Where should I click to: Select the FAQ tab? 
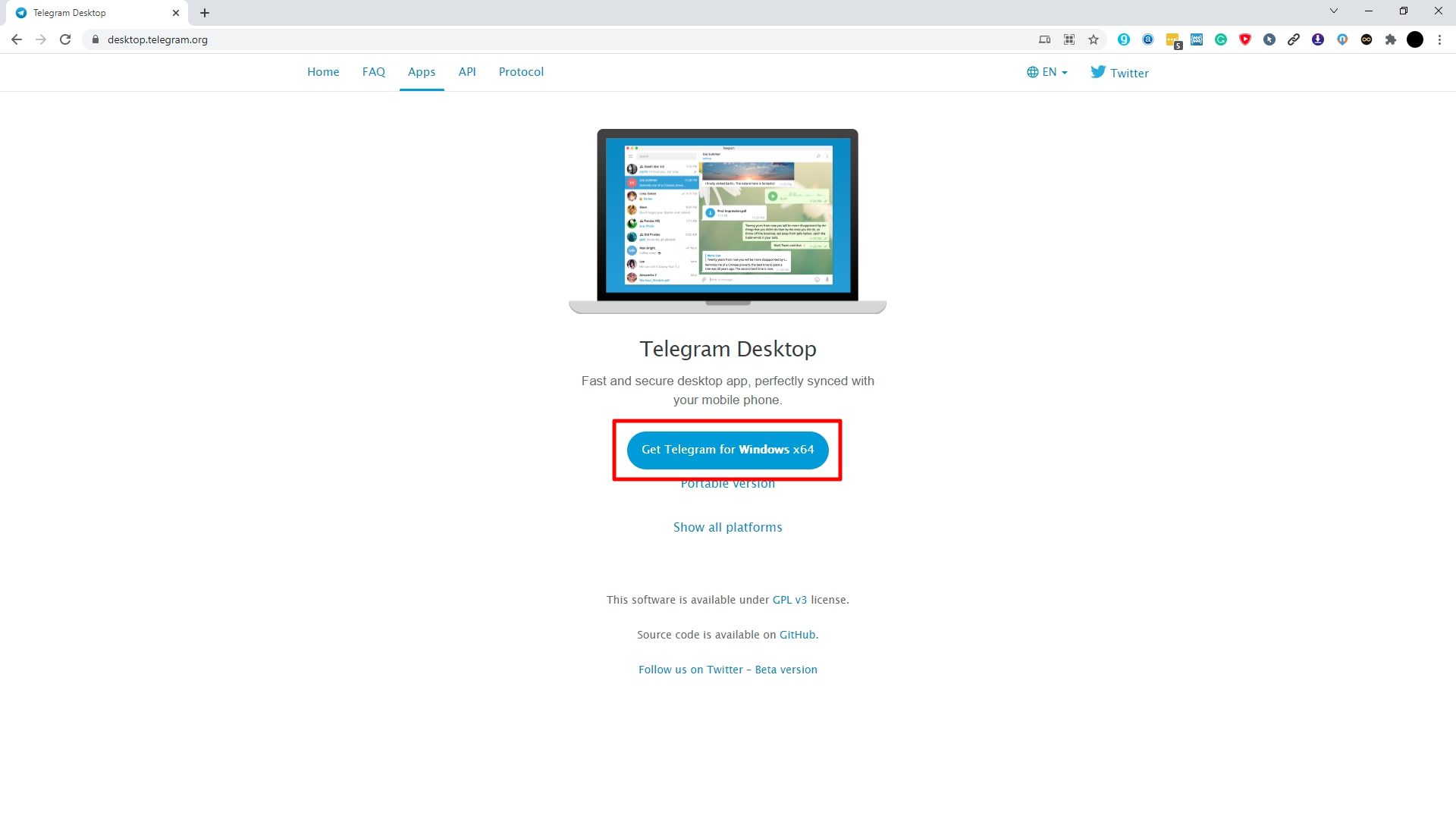[x=373, y=71]
